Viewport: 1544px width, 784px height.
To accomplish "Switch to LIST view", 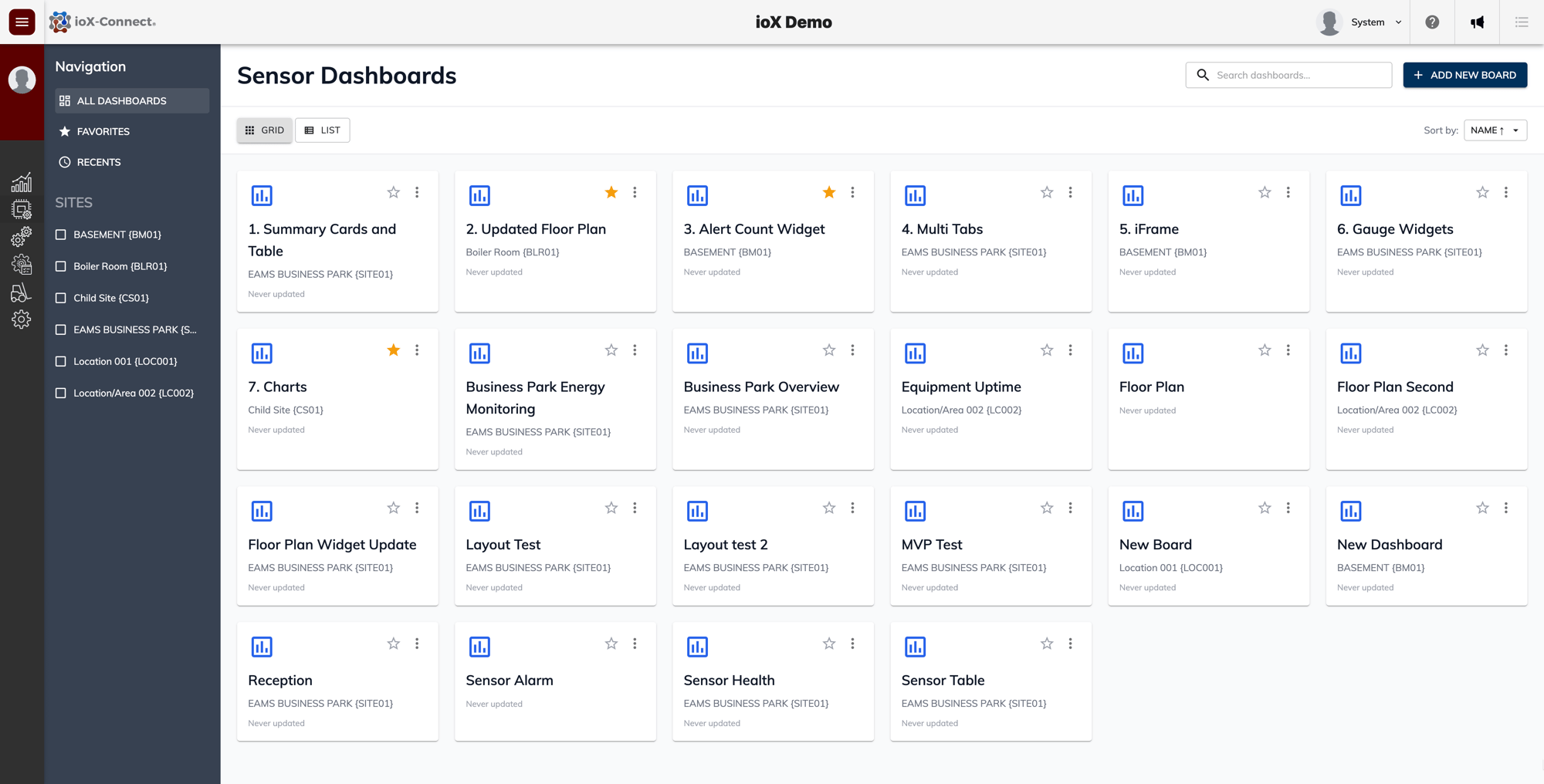I will point(322,130).
